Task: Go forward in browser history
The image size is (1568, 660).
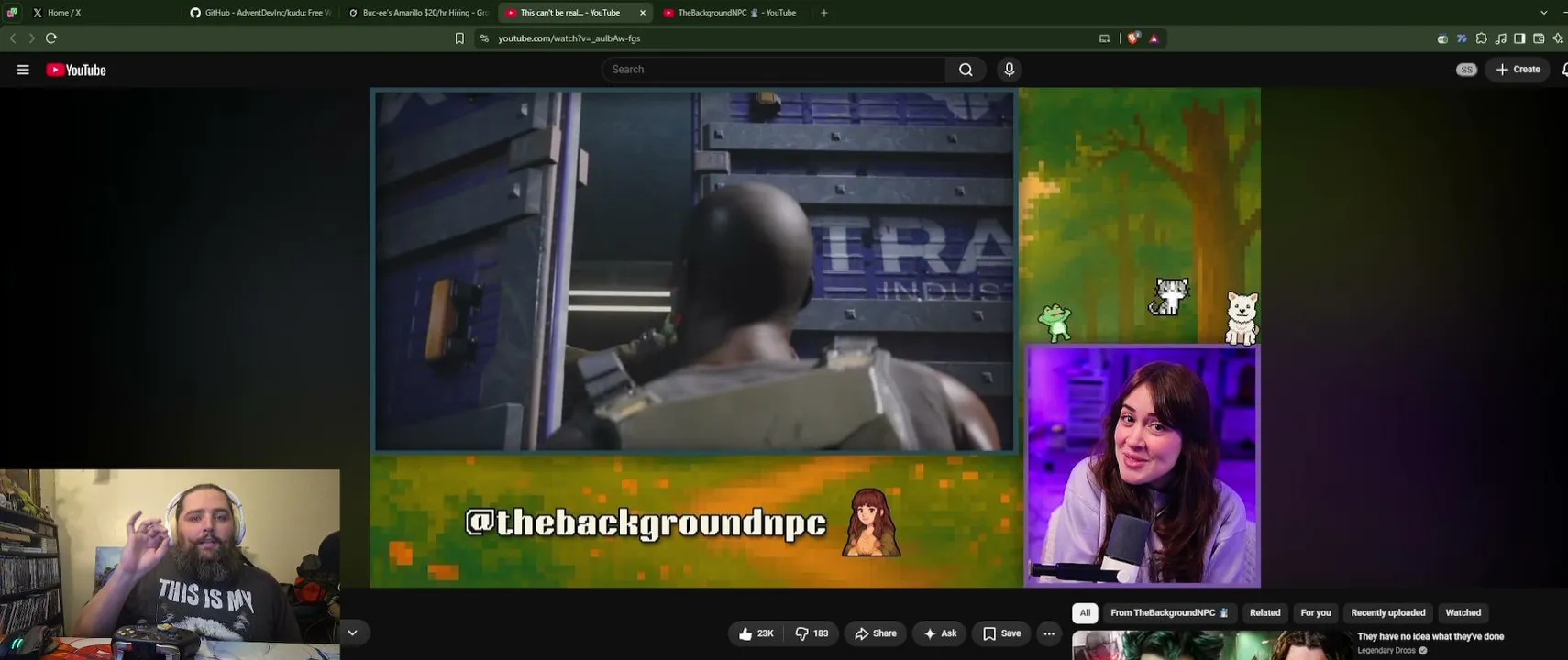Action: [x=31, y=38]
